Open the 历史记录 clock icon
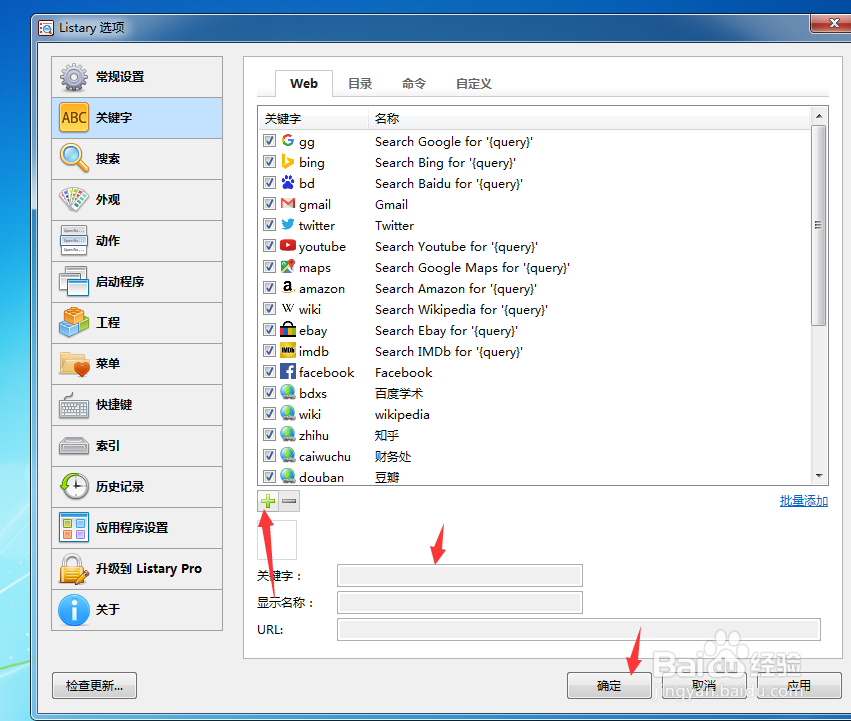The image size is (851, 721). [74, 486]
